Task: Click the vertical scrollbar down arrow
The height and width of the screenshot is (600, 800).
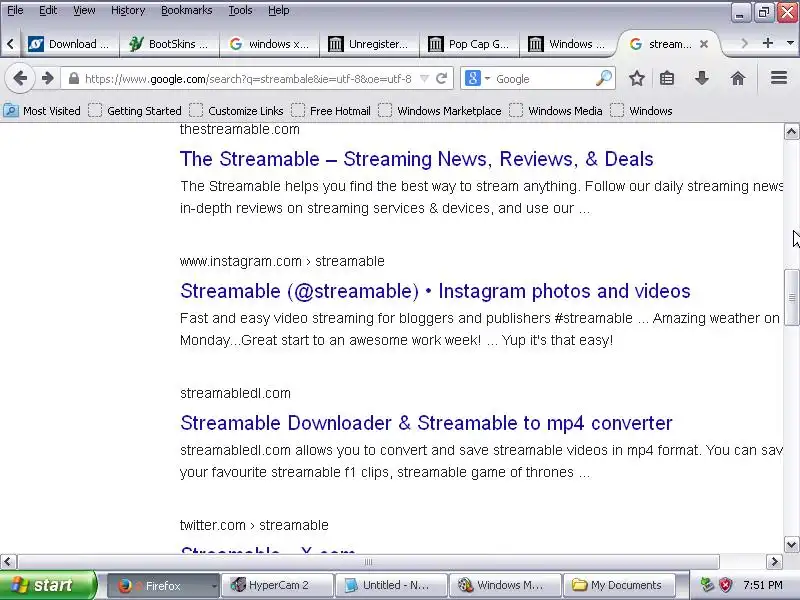Action: coord(791,544)
